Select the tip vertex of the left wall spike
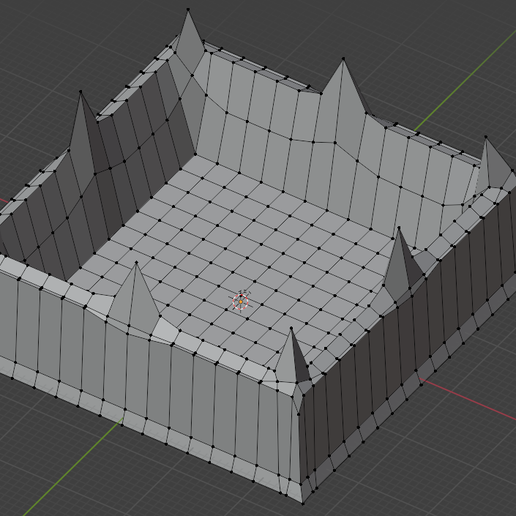Viewport: 516px width, 516px height. [x=80, y=91]
